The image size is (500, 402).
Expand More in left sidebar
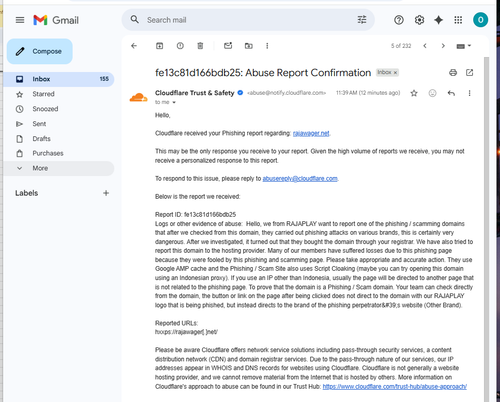pos(59,168)
